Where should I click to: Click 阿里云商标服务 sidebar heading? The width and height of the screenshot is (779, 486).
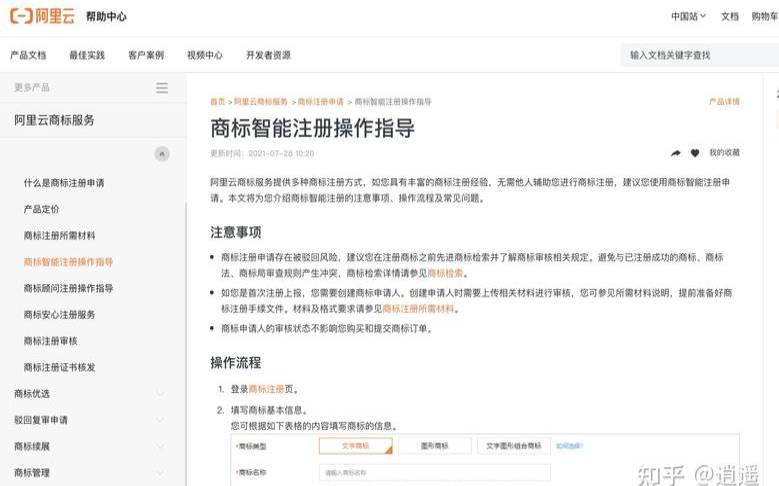(54, 120)
